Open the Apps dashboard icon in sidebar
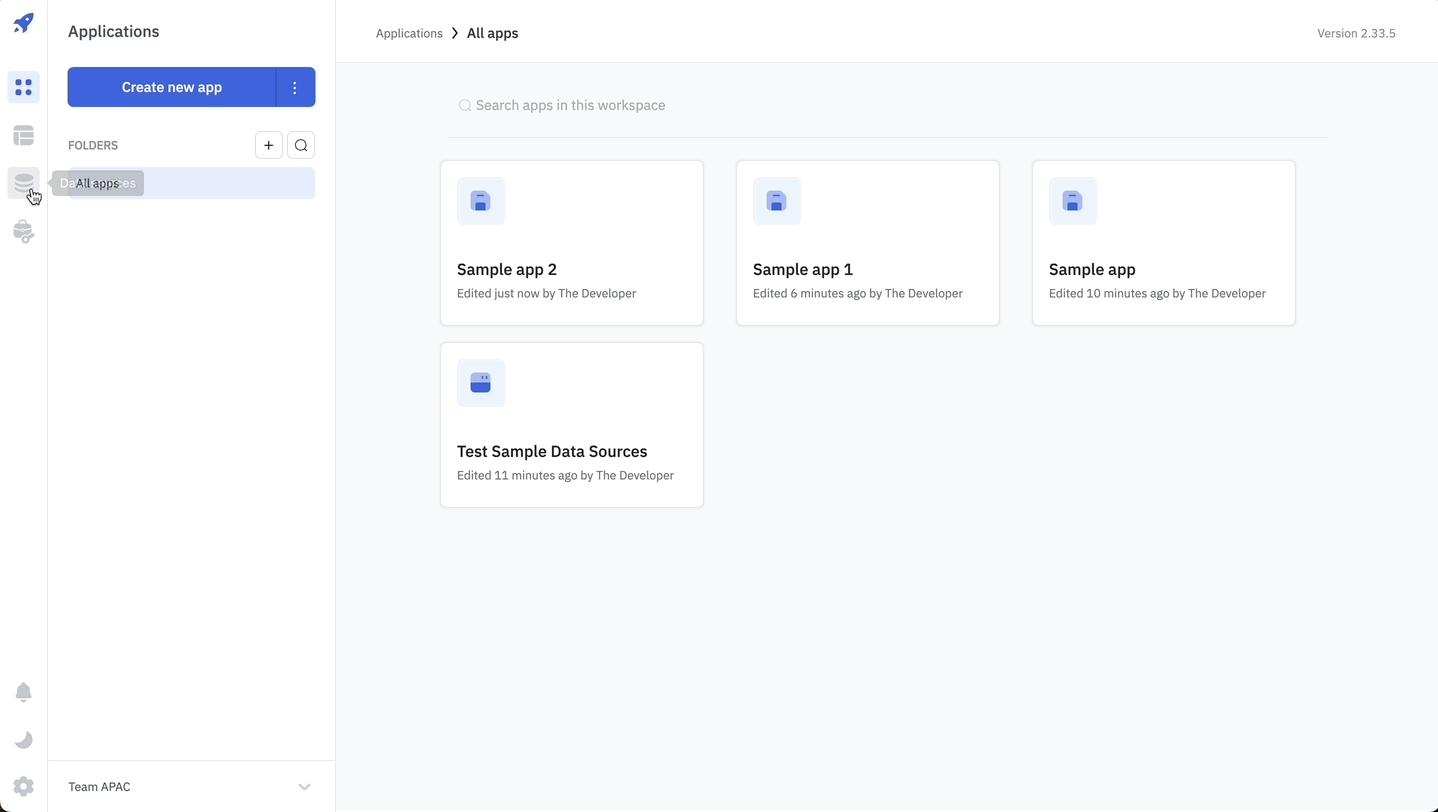This screenshot has height=812, width=1438. pyautogui.click(x=24, y=88)
